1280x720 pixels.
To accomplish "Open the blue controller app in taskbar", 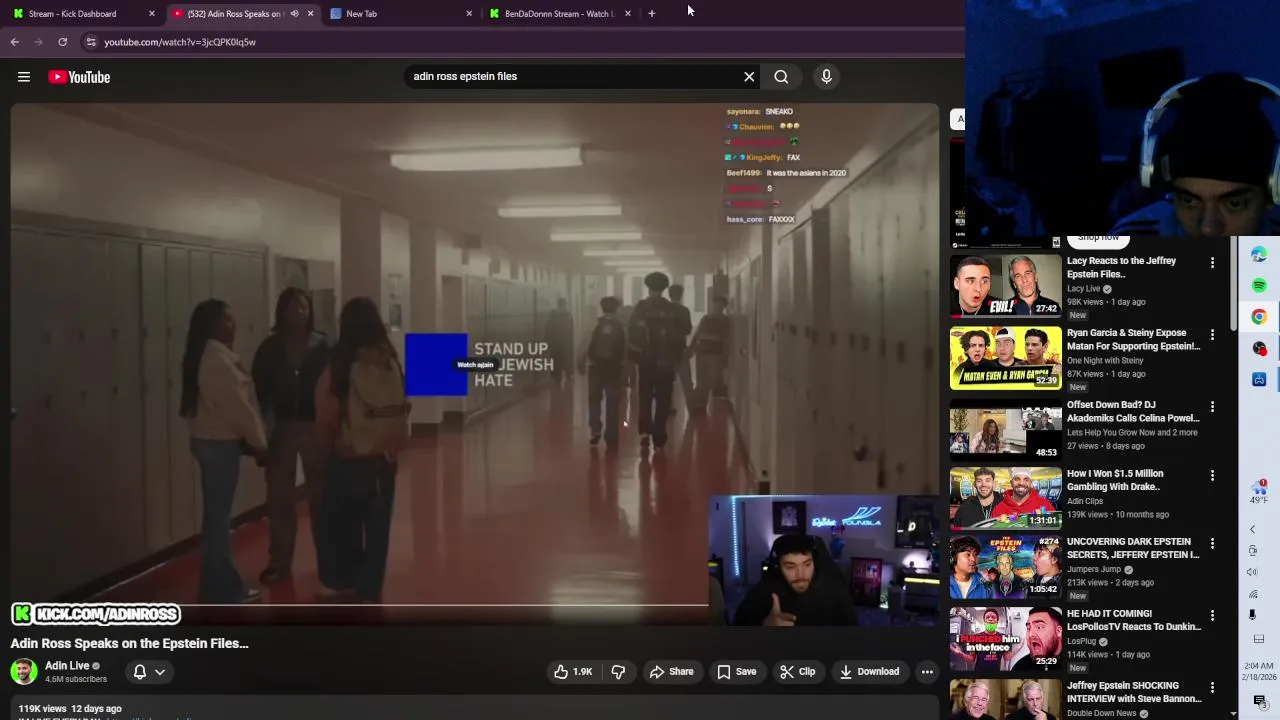I will point(1259,379).
